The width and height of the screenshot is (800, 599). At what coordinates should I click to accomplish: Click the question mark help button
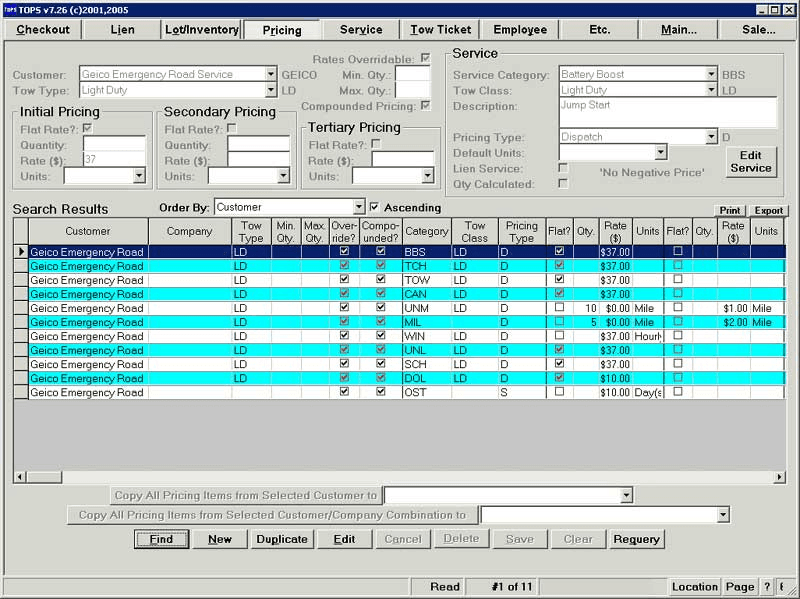click(766, 587)
